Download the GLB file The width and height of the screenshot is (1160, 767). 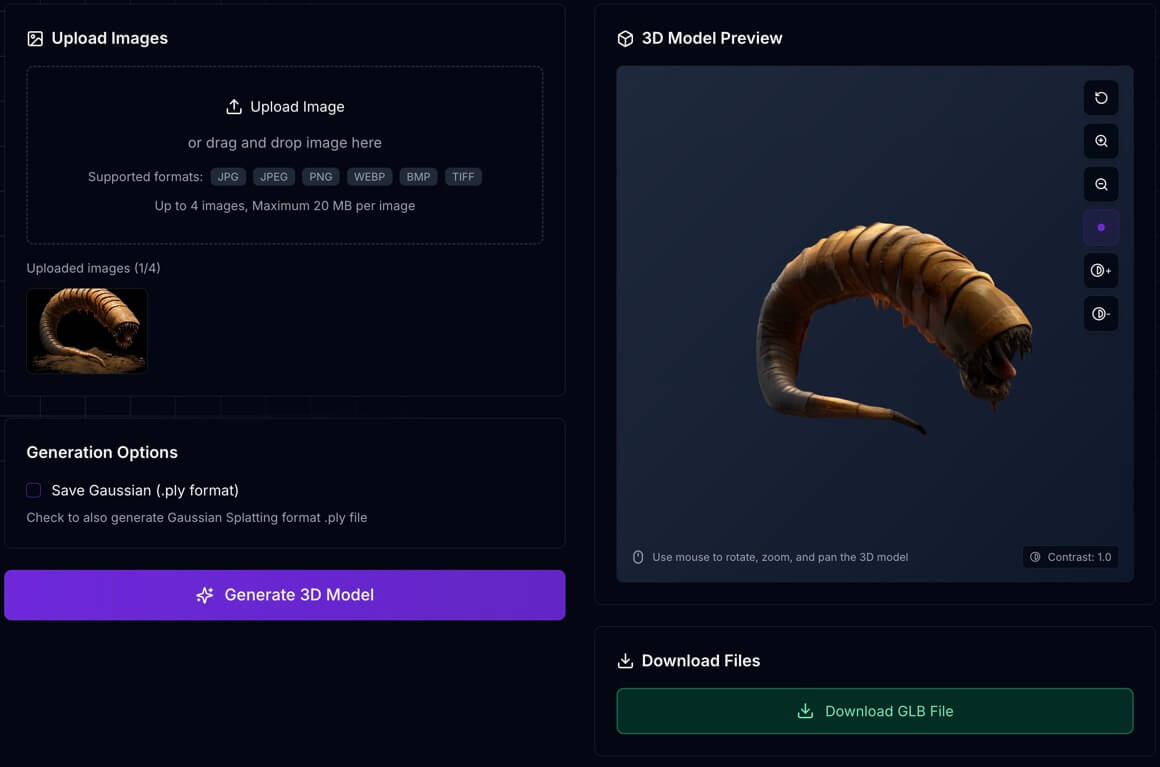874,711
